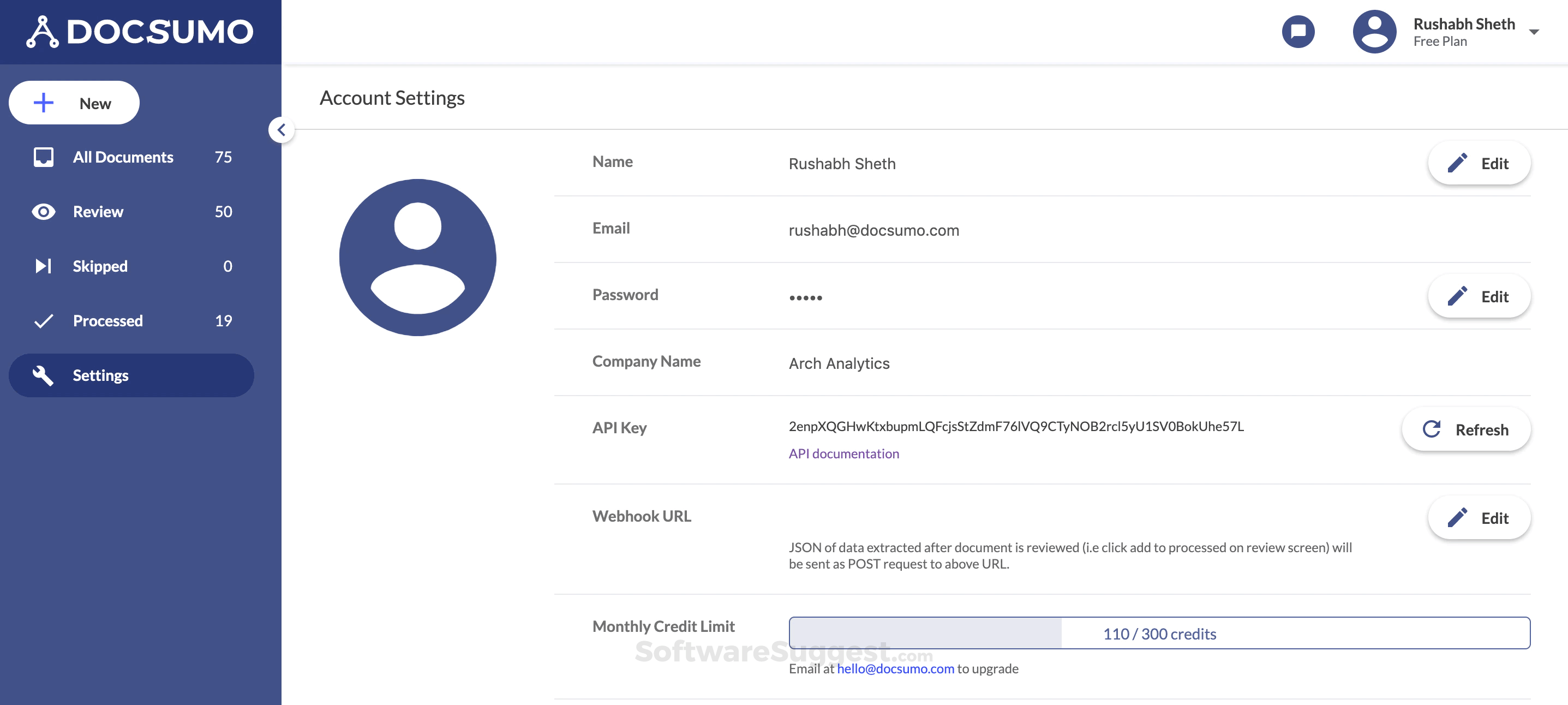This screenshot has height=705, width=1568.
Task: Collapse the sidebar with the chevron
Action: coord(281,130)
